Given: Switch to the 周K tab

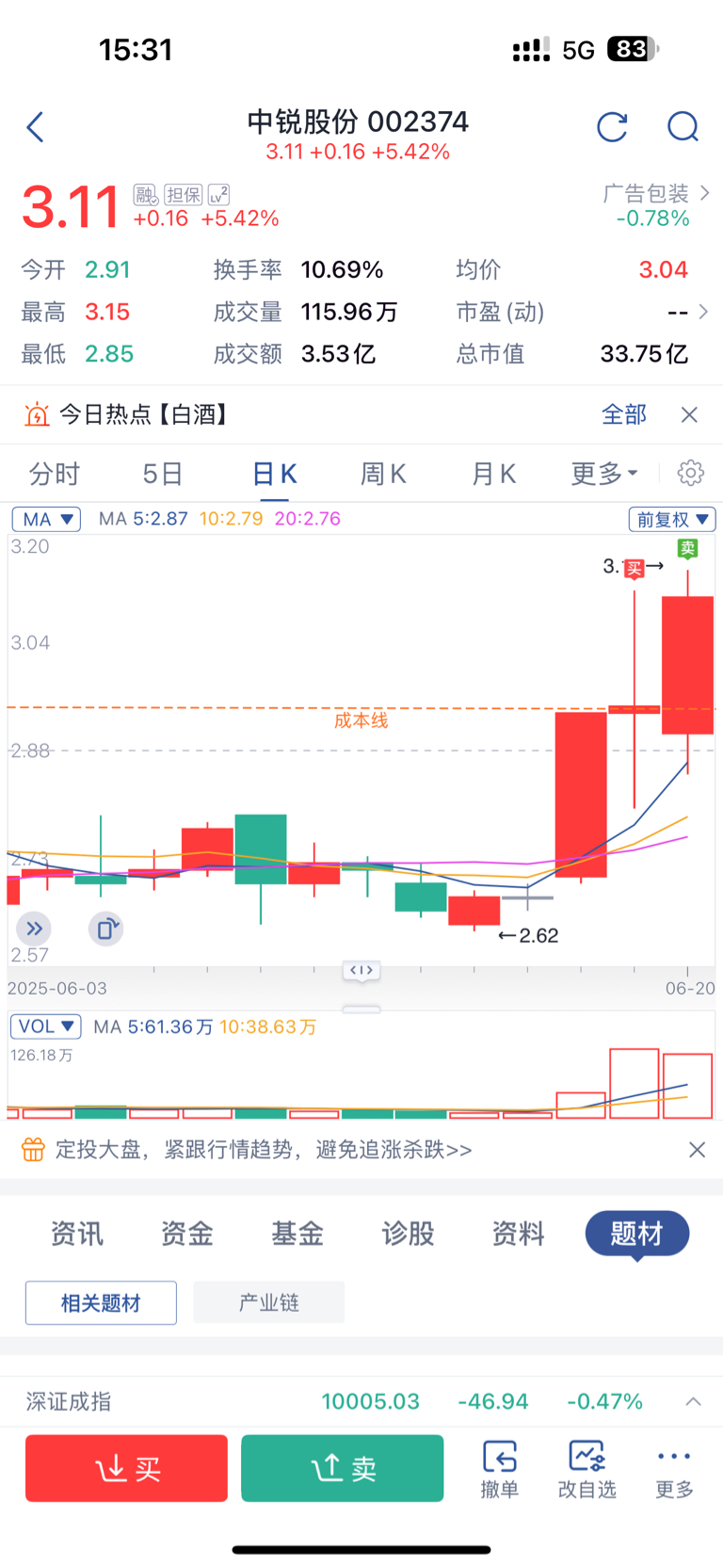Looking at the screenshot, I should click(383, 473).
